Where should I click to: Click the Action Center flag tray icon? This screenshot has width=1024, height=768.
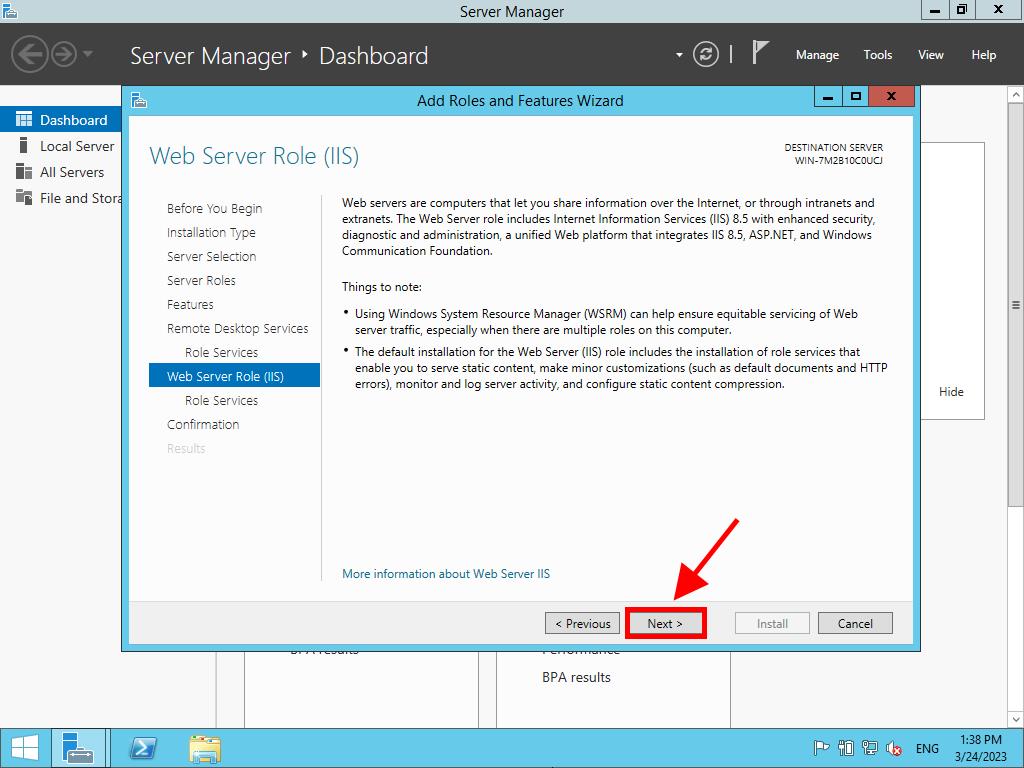tap(821, 748)
